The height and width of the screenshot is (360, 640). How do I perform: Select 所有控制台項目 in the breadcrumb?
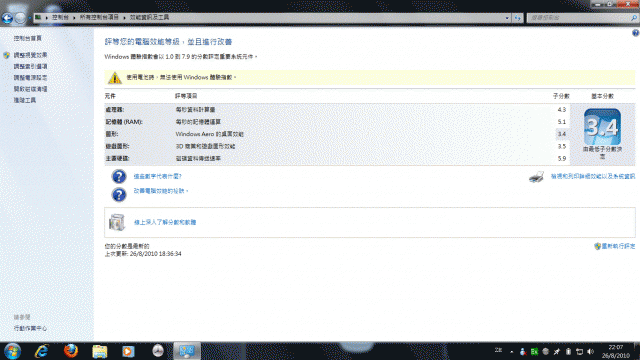point(99,18)
